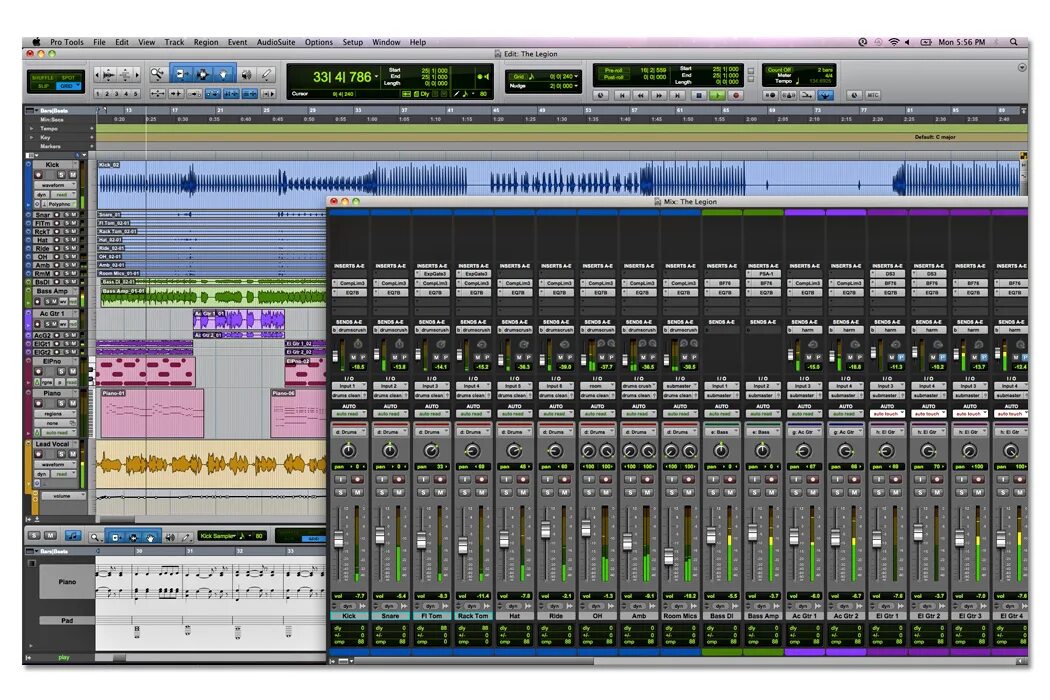Select the Scrubber speaker tool
The height and width of the screenshot is (700, 1050).
pos(246,74)
